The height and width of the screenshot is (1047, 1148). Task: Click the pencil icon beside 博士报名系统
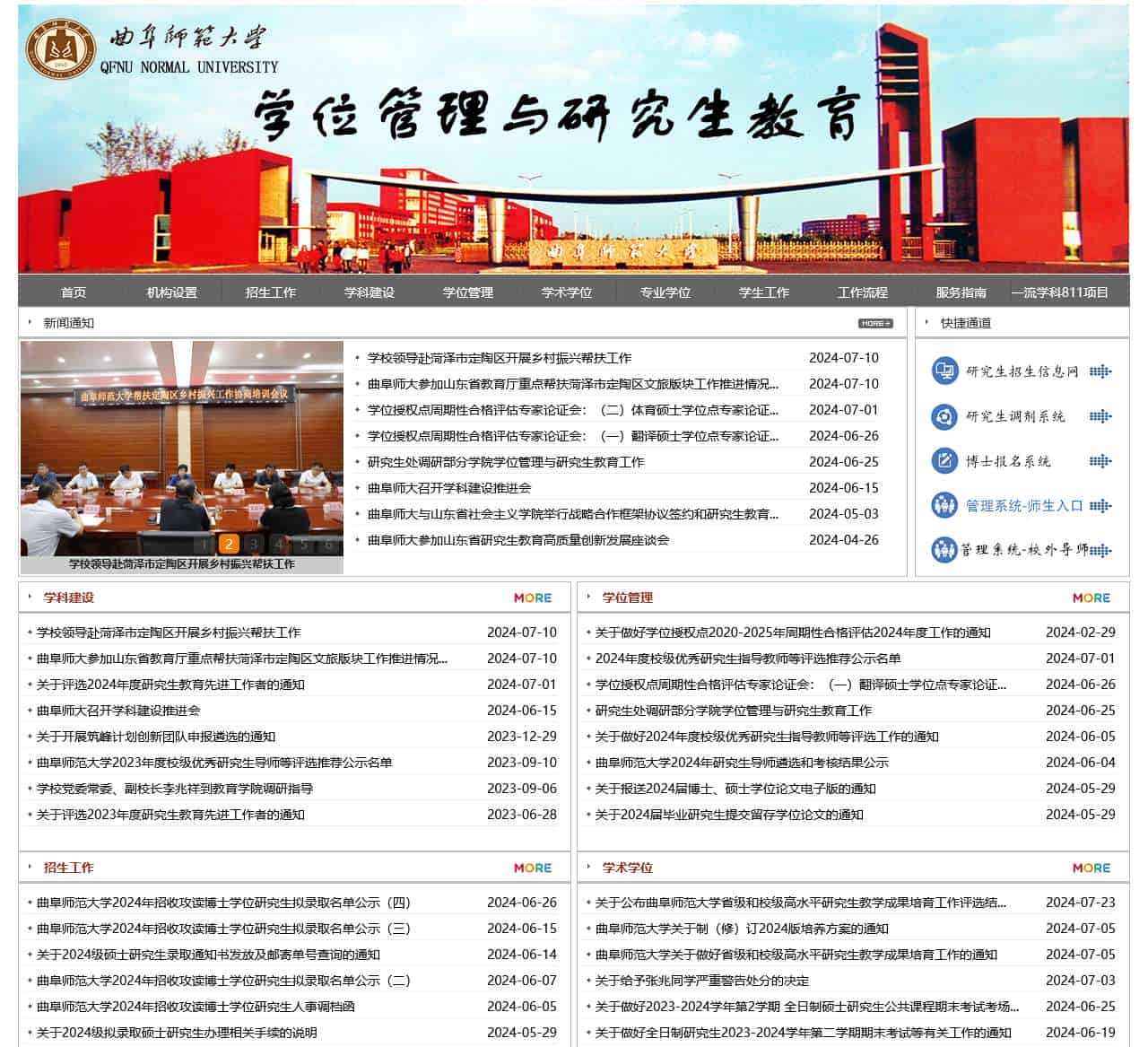pos(944,461)
